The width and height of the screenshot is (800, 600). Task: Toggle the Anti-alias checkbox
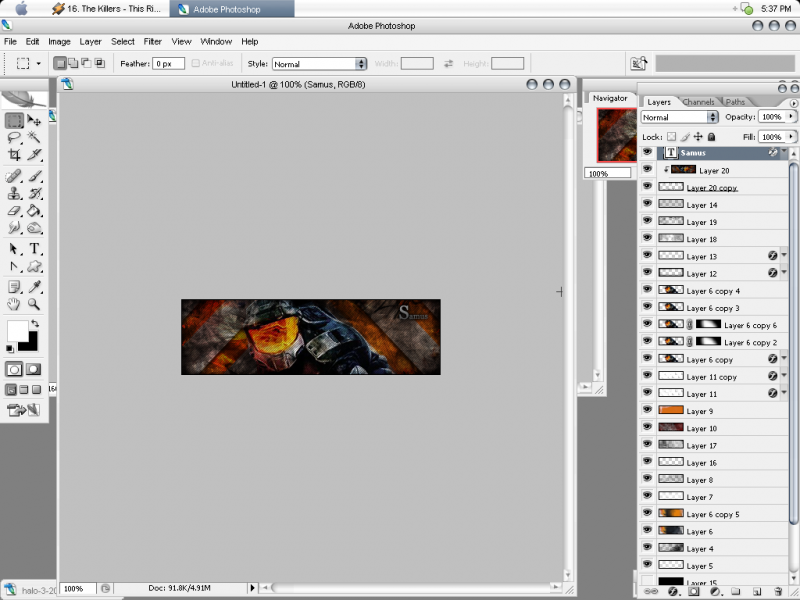click(195, 63)
